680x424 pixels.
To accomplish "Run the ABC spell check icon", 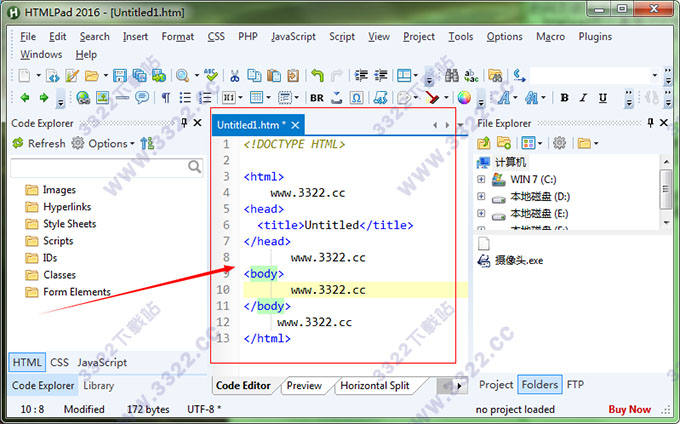I will pos(211,75).
